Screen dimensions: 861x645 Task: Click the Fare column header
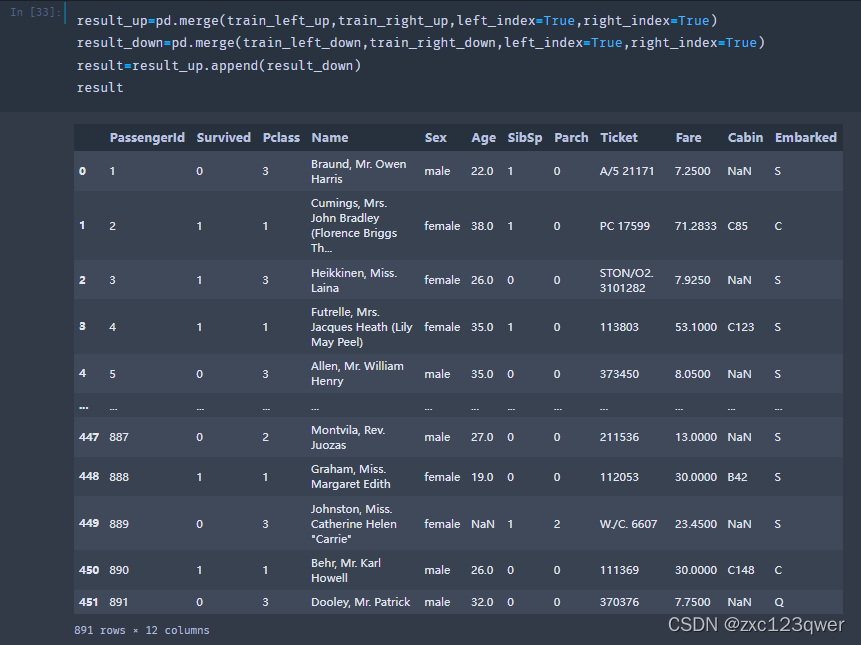point(688,138)
